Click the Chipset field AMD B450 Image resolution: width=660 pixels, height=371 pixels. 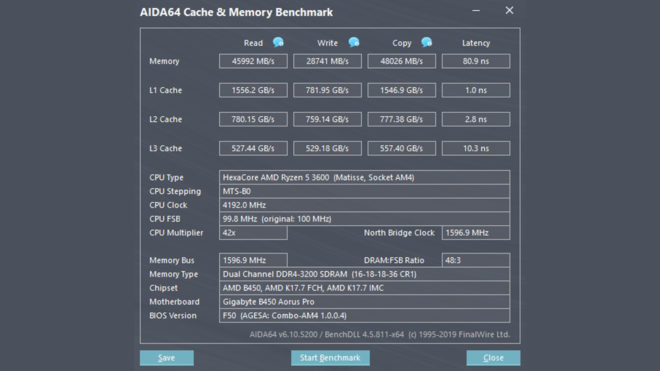pyautogui.click(x=365, y=288)
